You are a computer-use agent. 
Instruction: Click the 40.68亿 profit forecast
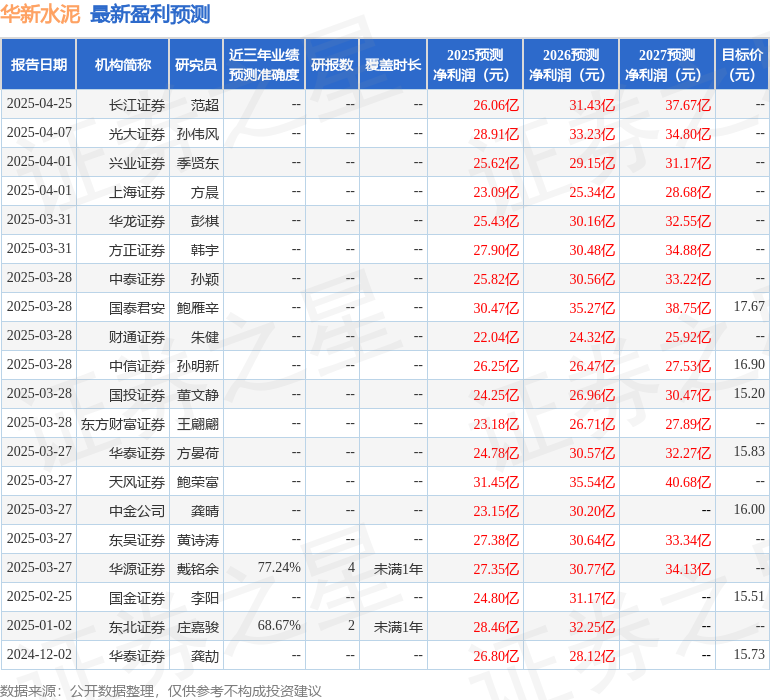click(x=688, y=482)
